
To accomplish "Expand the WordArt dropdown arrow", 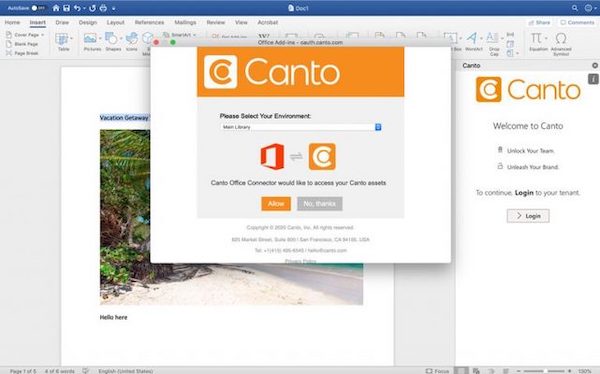I will [481, 38].
